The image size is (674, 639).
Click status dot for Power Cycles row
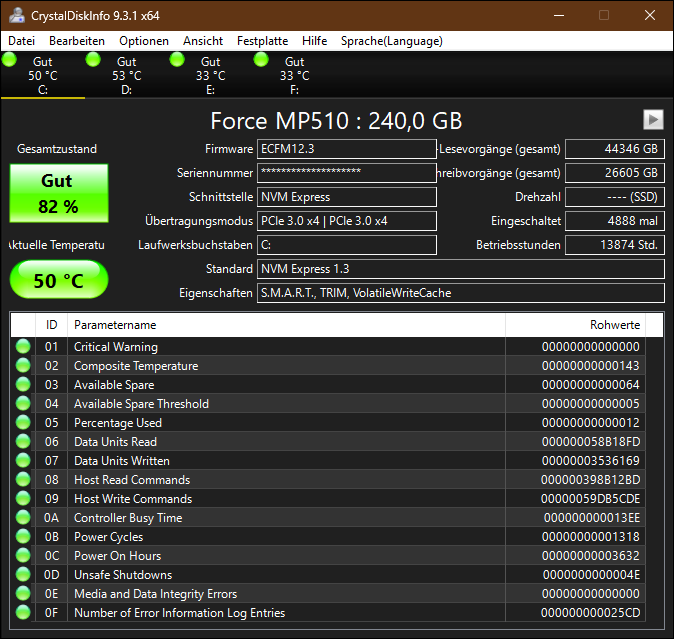[x=23, y=536]
